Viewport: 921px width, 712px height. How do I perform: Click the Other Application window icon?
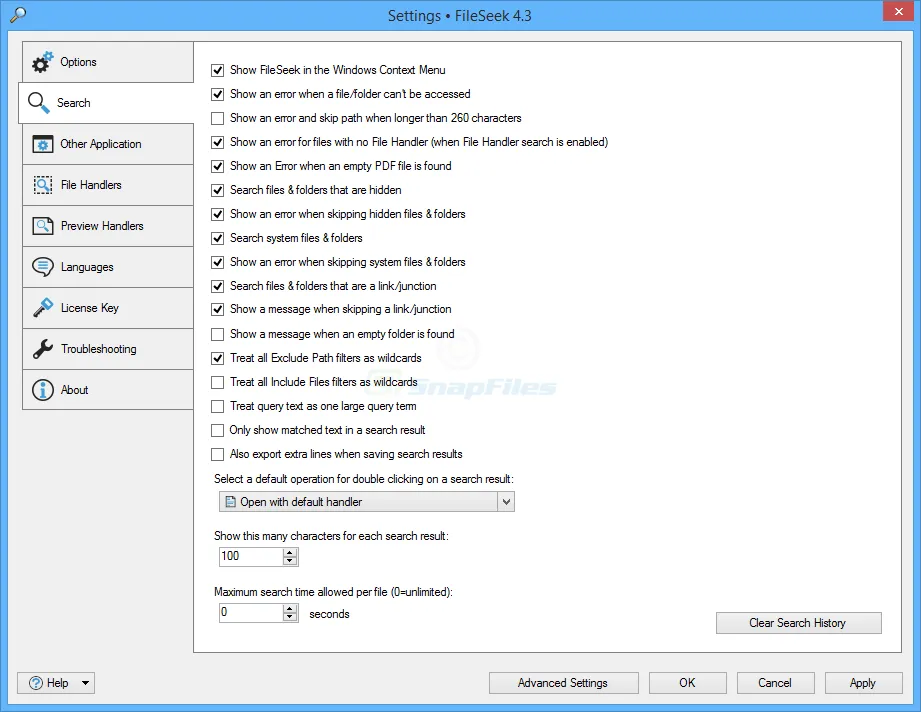tap(42, 144)
